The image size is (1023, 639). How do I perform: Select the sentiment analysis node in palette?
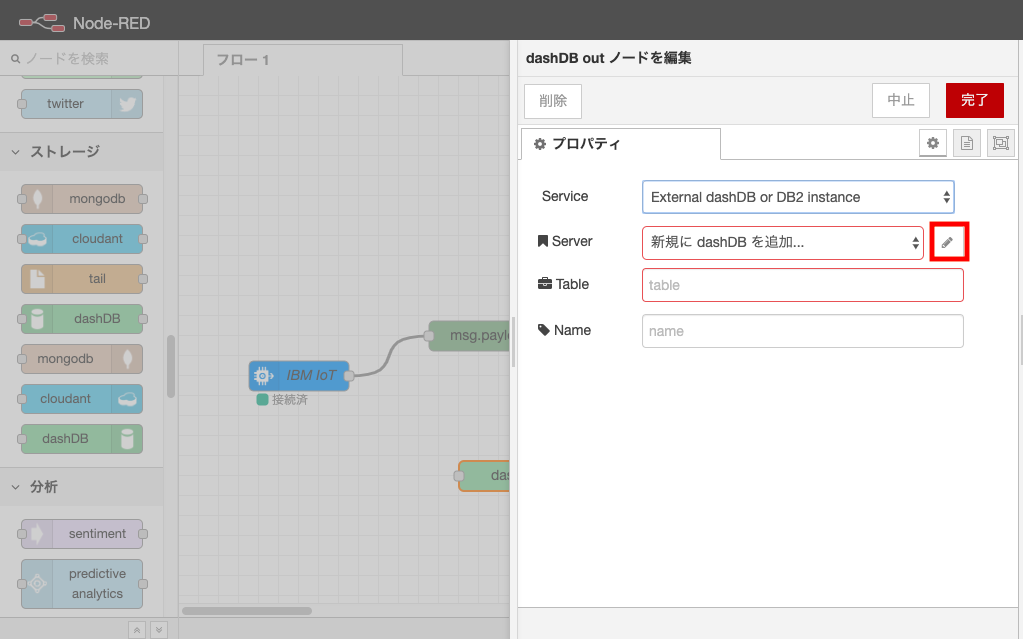coord(82,533)
